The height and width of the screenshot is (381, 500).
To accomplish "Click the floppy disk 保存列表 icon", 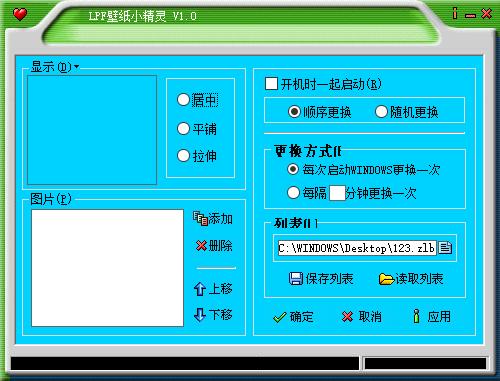I will pos(296,279).
